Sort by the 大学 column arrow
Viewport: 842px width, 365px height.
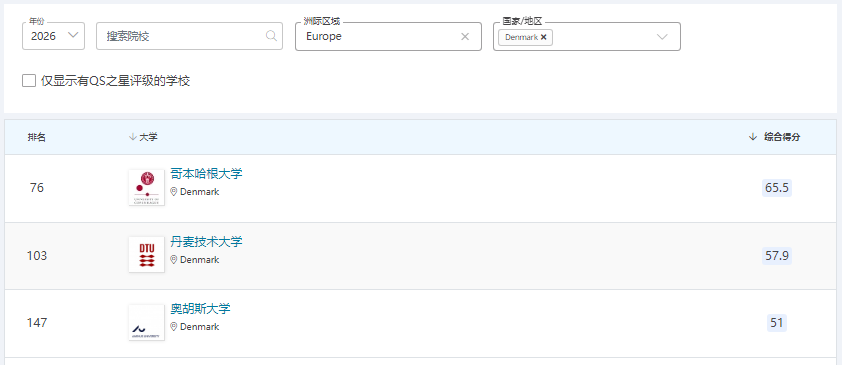point(133,137)
